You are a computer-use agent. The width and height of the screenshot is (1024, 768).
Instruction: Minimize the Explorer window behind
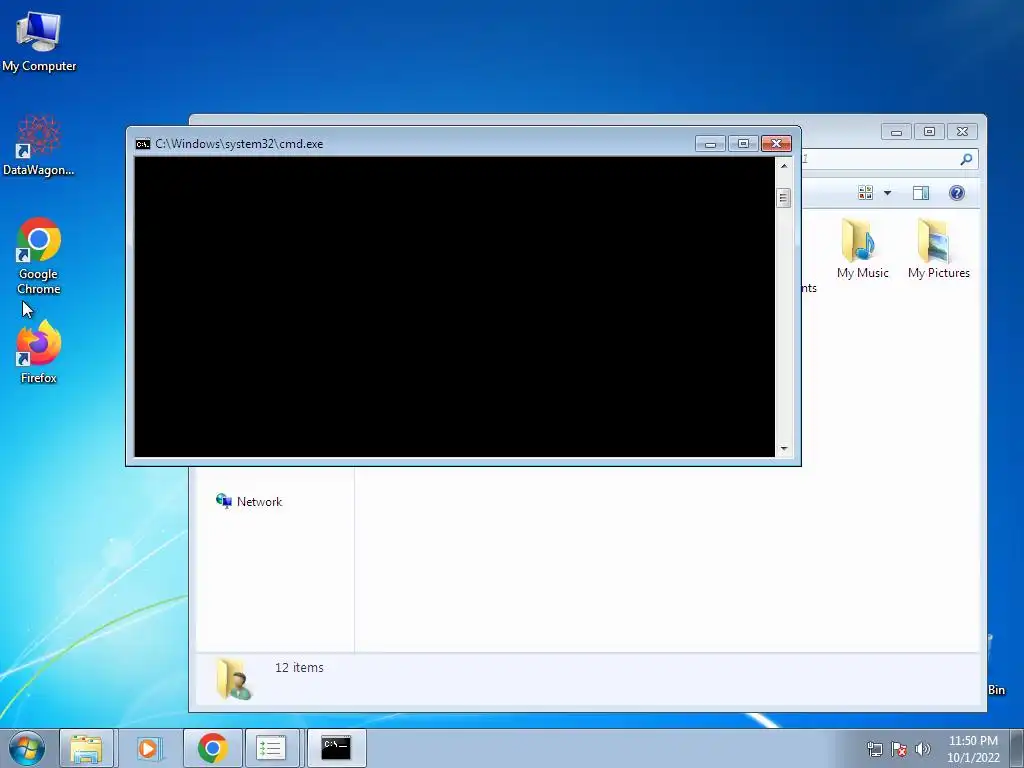coord(896,132)
